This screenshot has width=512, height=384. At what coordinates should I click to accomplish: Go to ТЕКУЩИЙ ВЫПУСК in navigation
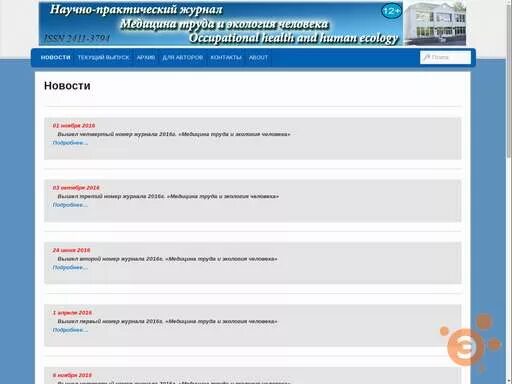point(103,58)
